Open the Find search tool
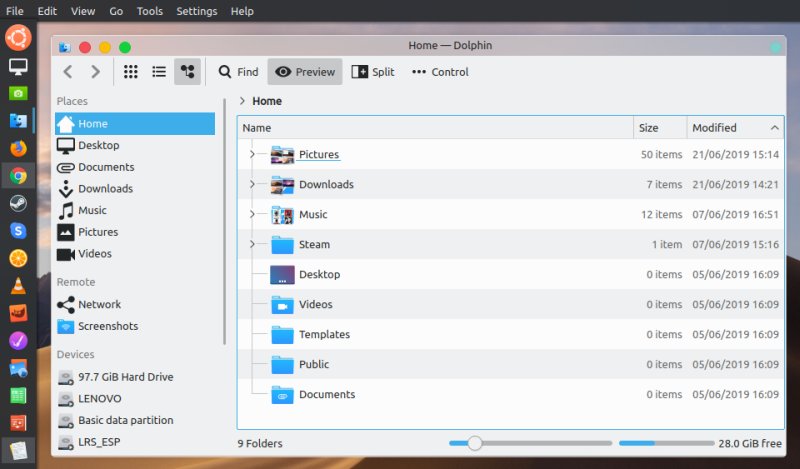Viewport: 800px width, 469px height. 238,72
